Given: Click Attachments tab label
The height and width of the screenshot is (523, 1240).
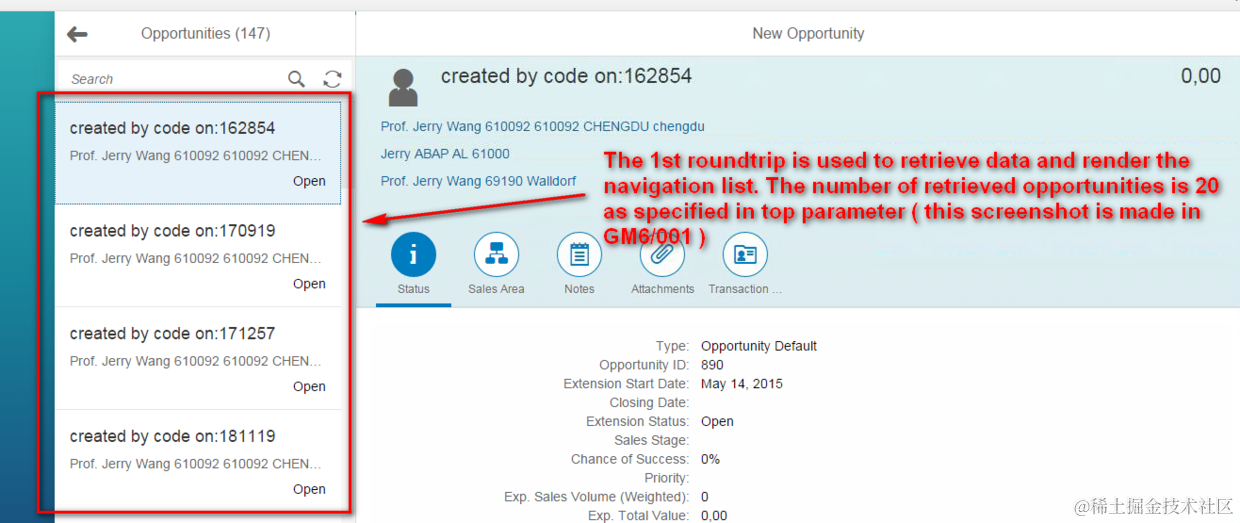Looking at the screenshot, I should 662,289.
